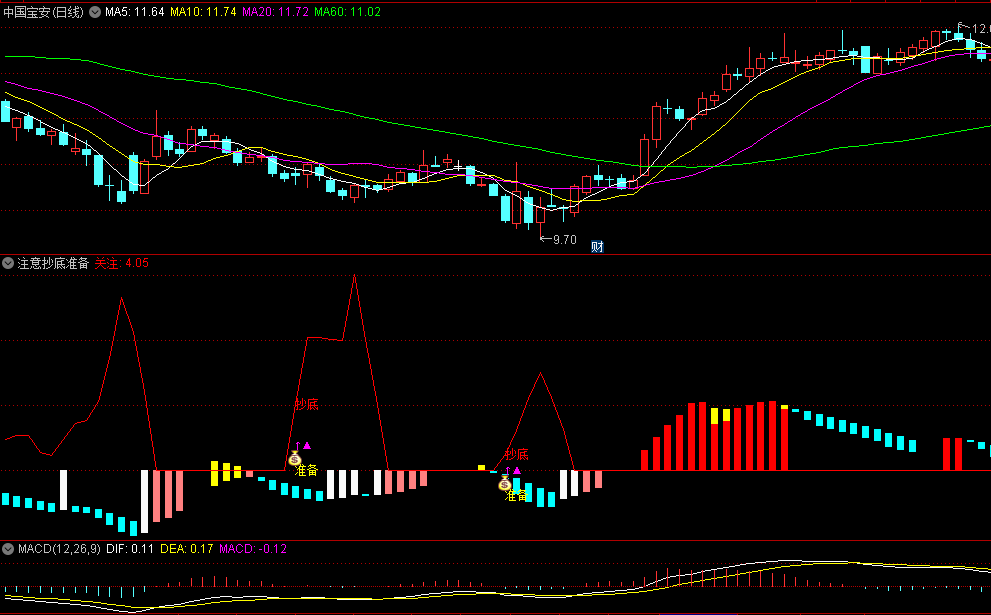Image resolution: width=991 pixels, height=615 pixels.
Task: Select the MA5: 11.64 label
Action: [135, 12]
